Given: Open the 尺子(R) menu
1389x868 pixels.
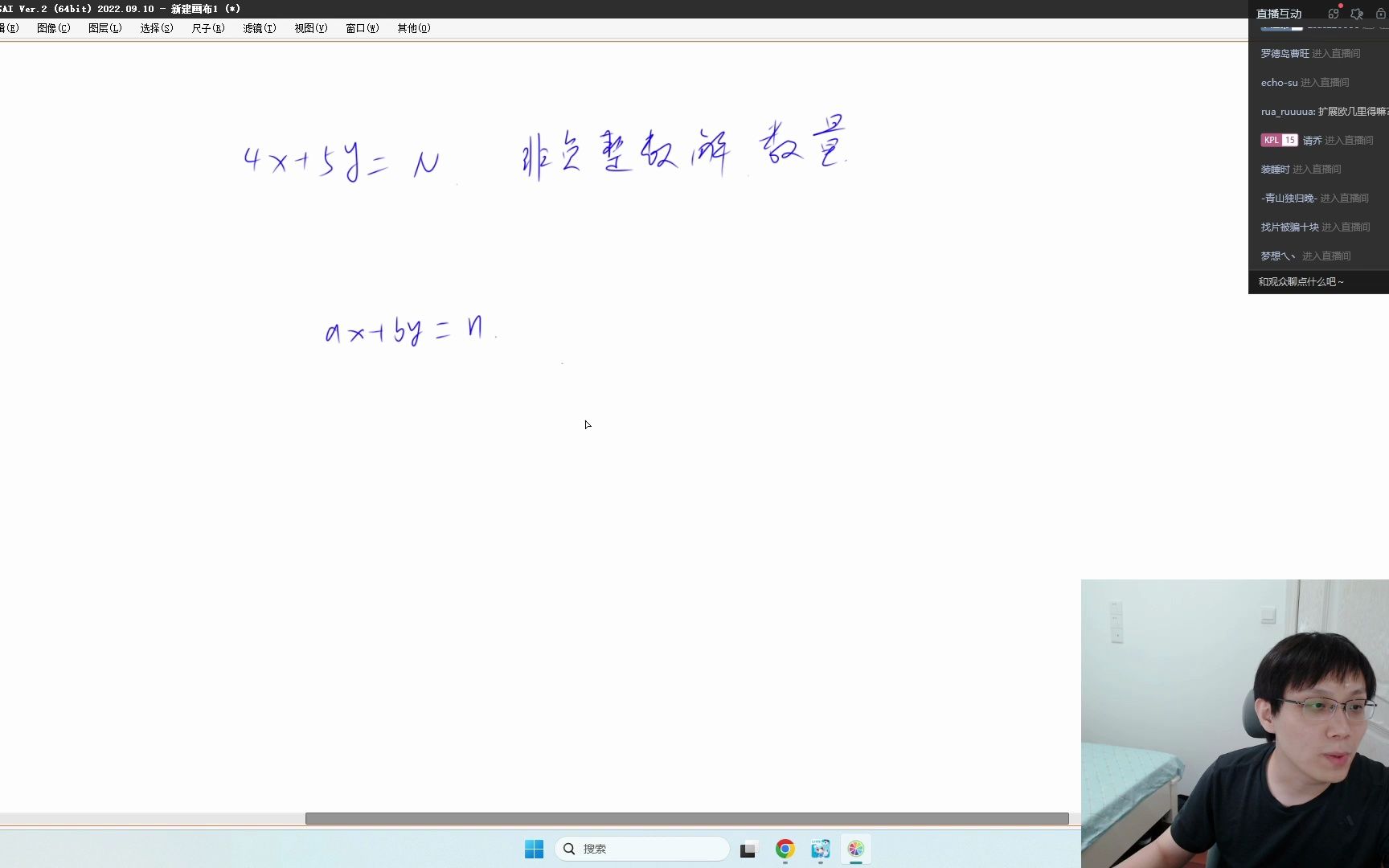Looking at the screenshot, I should pyautogui.click(x=207, y=28).
